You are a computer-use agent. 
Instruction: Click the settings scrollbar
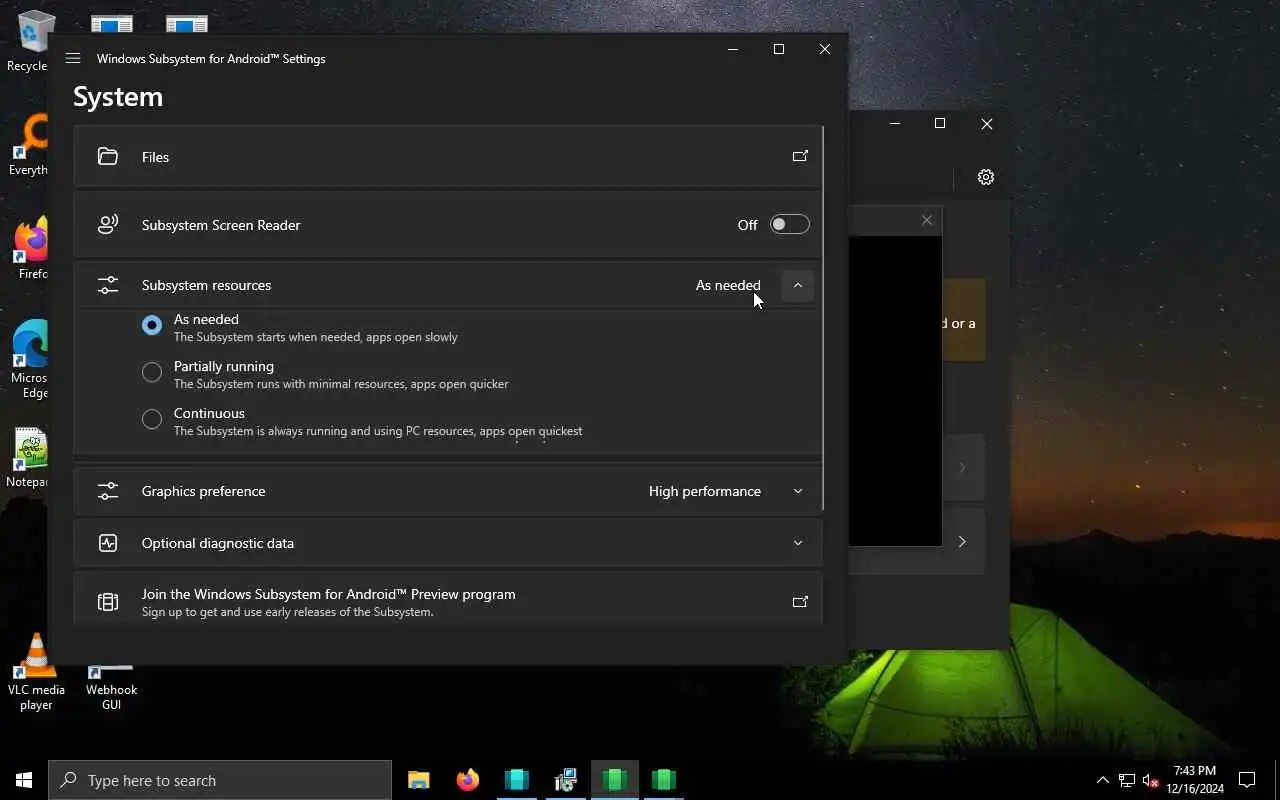tap(823, 318)
